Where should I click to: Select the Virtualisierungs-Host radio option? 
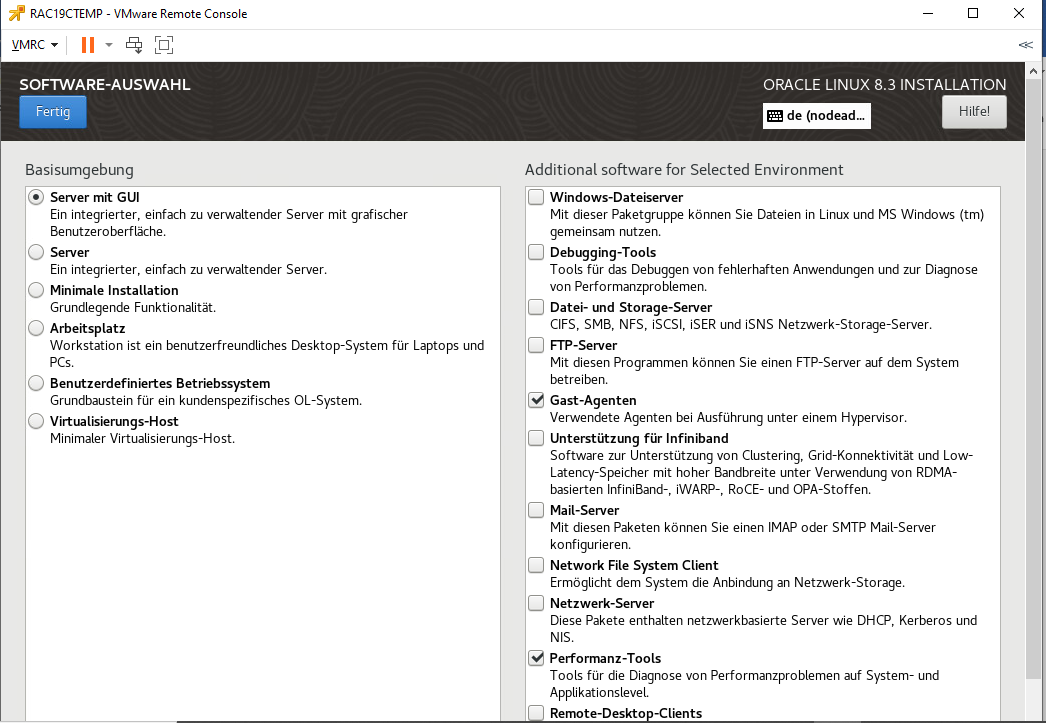click(37, 421)
